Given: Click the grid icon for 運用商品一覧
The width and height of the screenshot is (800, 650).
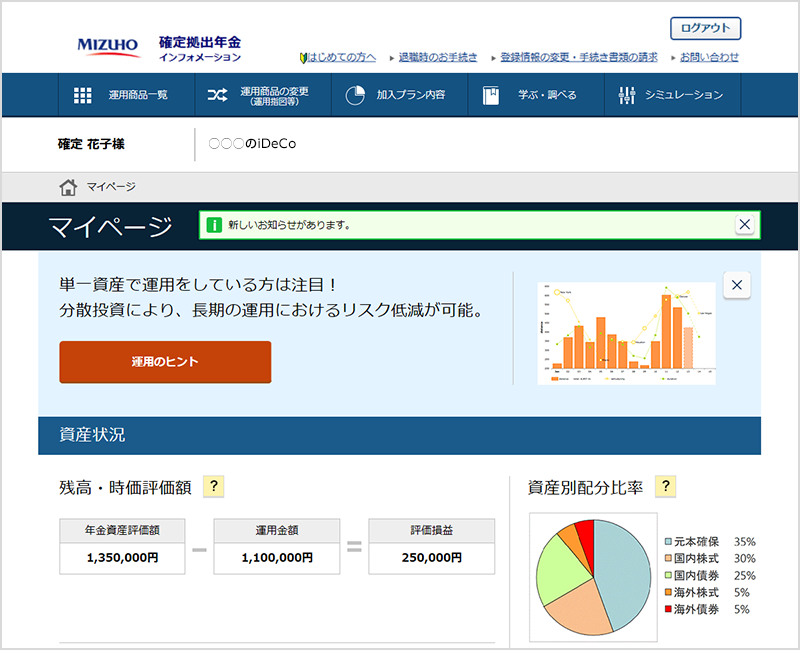Looking at the screenshot, I should [83, 95].
